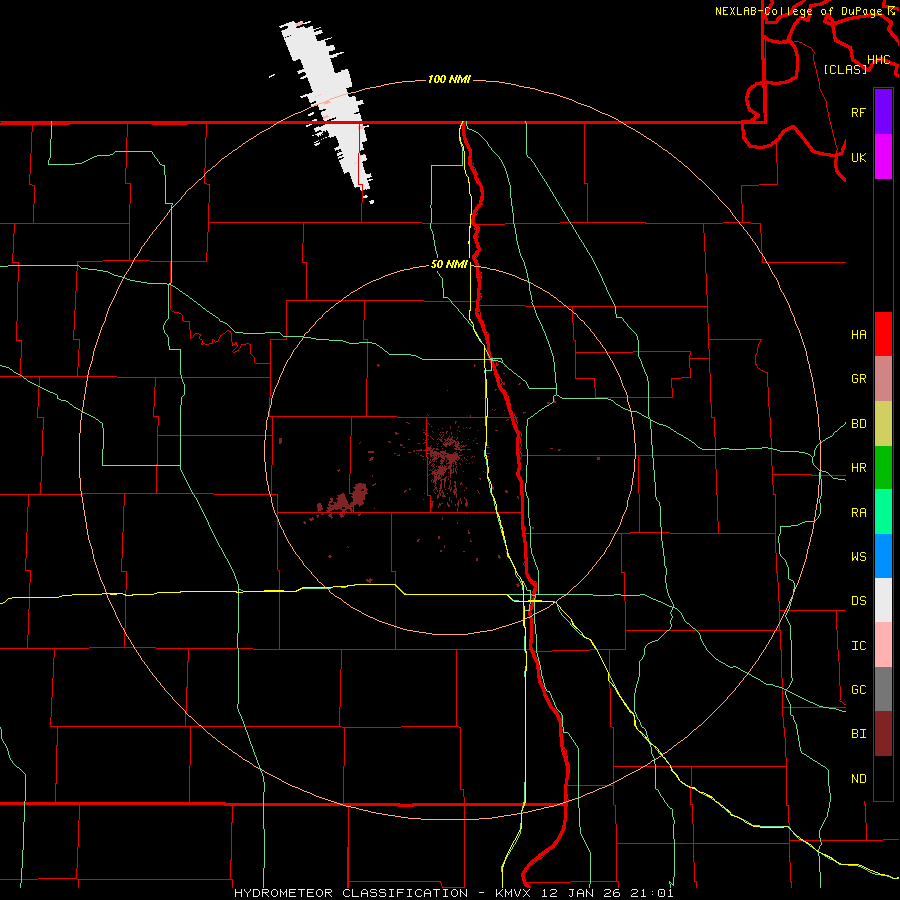Click the [CLAS] unit label

(845, 69)
